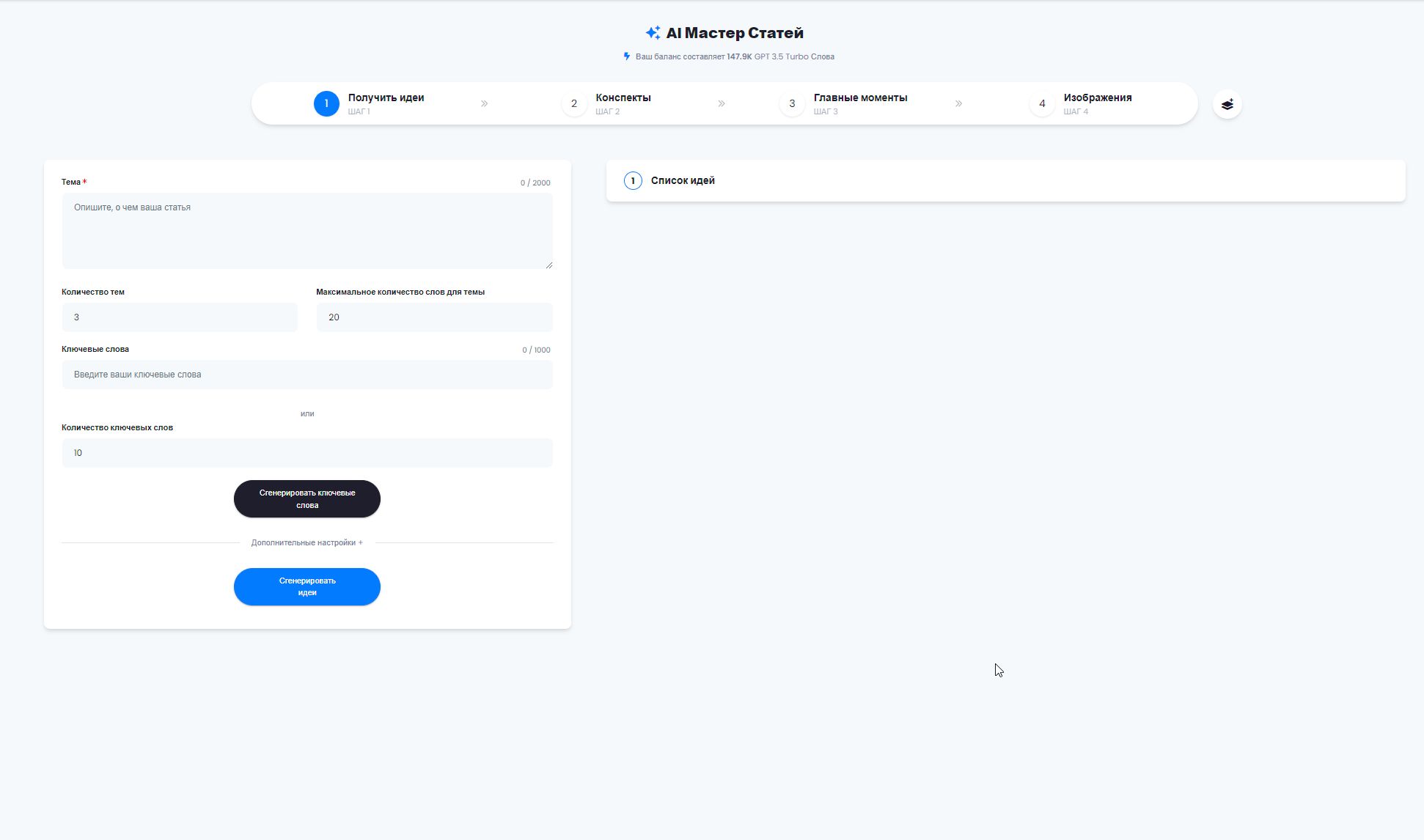1424x840 pixels.
Task: Focus the Тема description text area
Action: 307,230
